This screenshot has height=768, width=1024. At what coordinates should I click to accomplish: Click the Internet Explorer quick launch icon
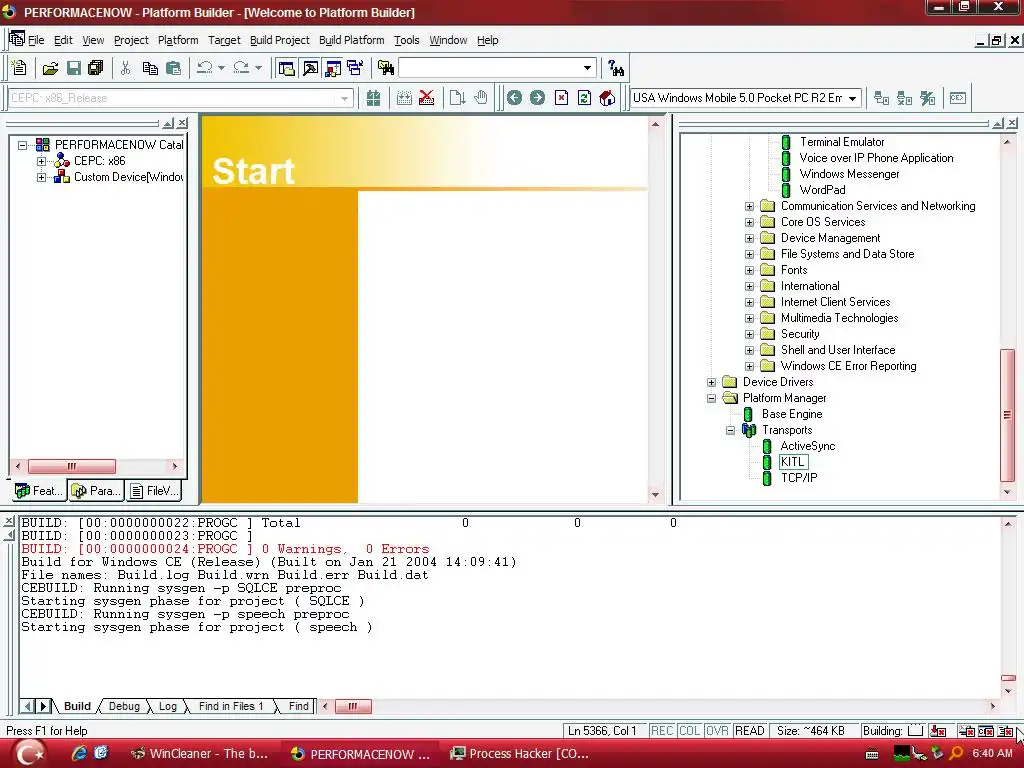click(x=79, y=753)
